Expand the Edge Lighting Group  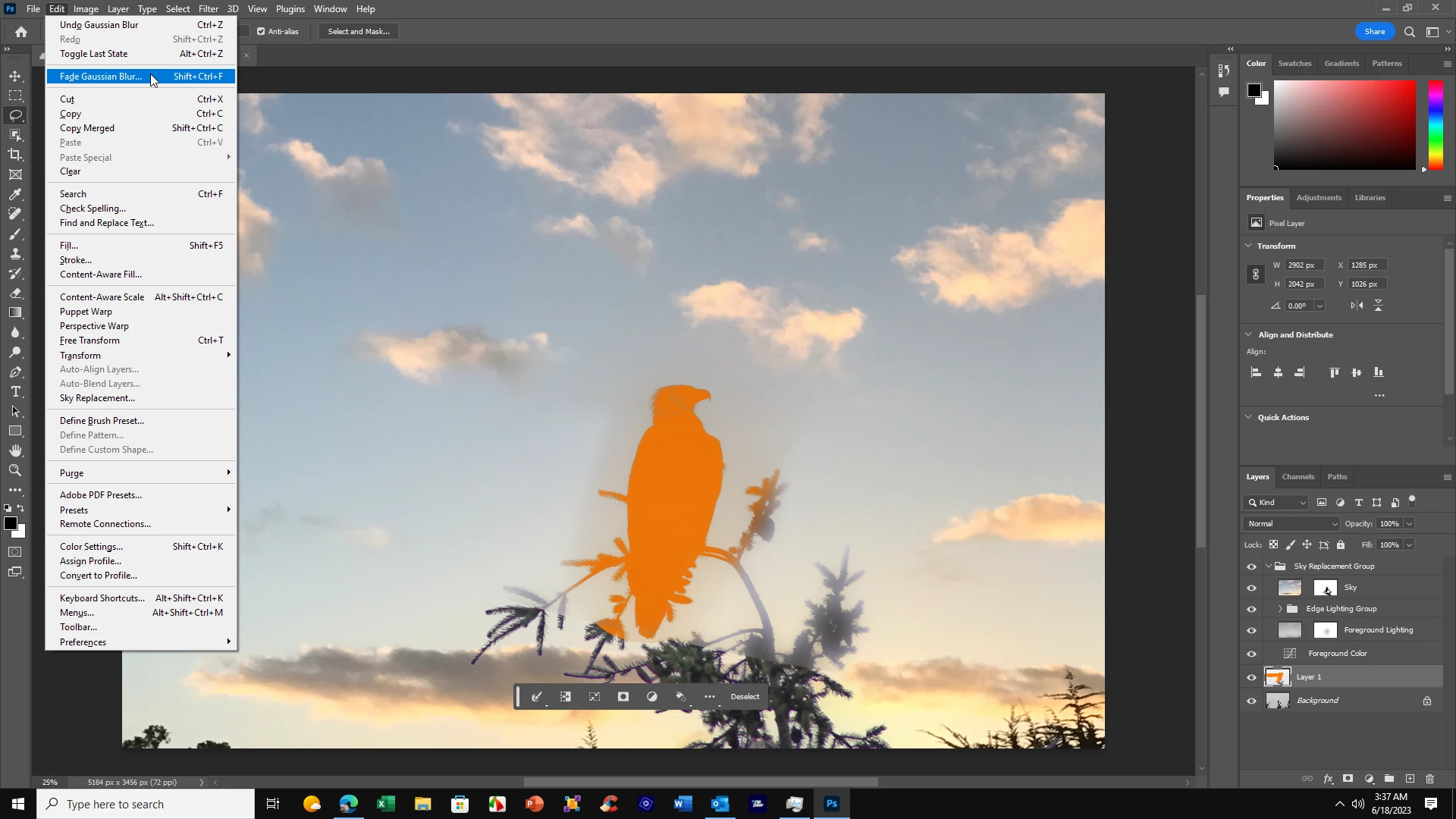click(x=1280, y=609)
